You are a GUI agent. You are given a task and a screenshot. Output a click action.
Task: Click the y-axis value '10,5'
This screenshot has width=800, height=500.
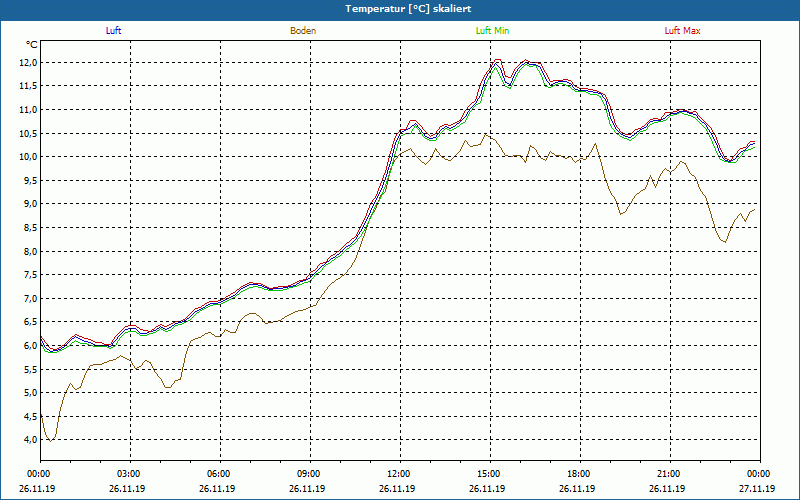28,134
